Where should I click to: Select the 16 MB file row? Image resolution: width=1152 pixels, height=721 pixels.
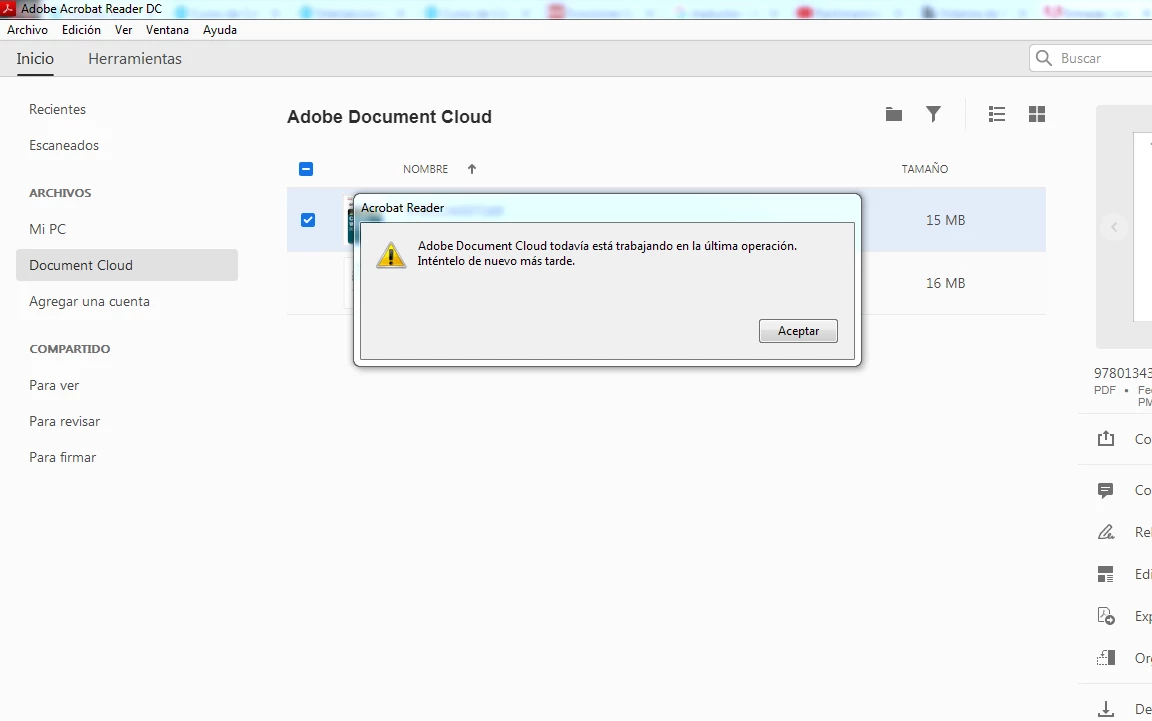tap(666, 283)
